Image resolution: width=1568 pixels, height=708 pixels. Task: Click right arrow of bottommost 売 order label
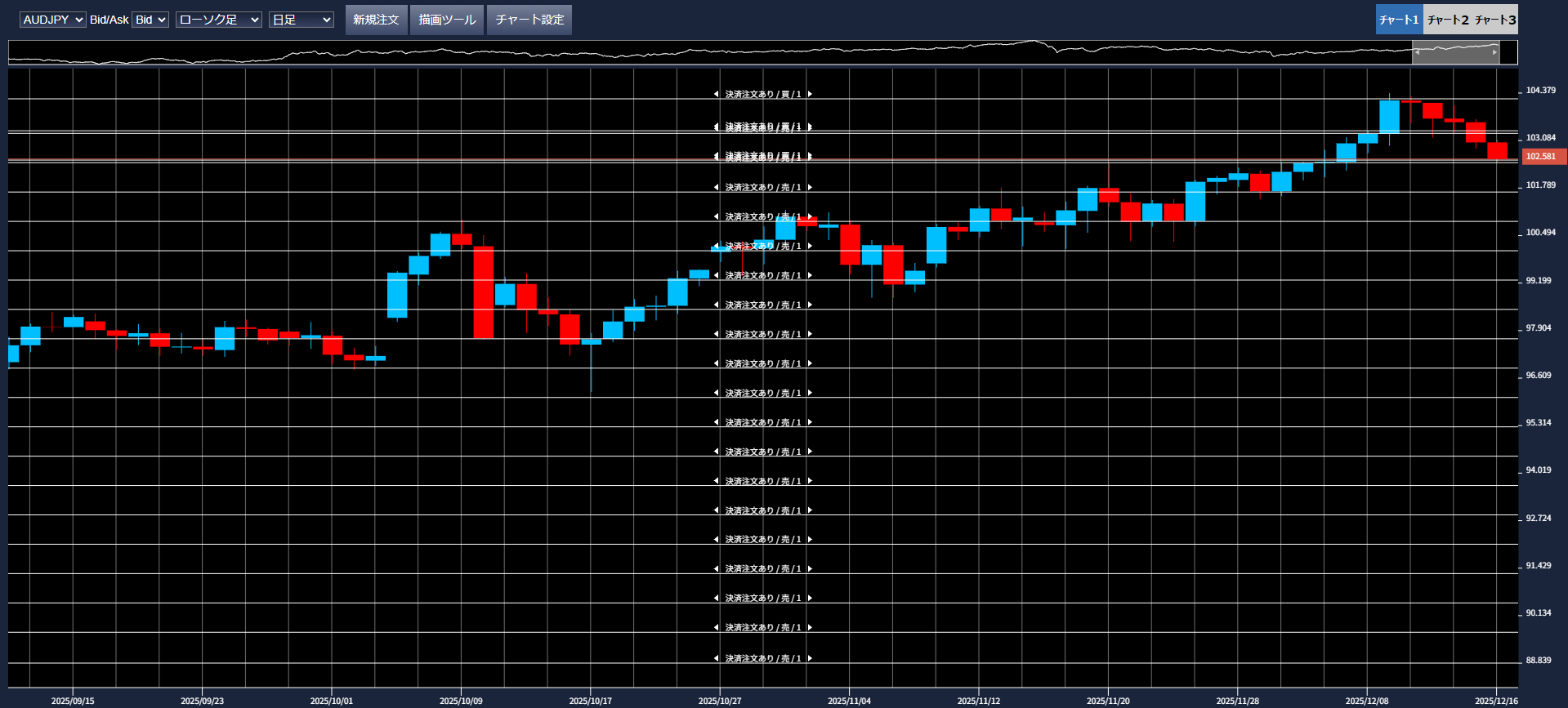pyautogui.click(x=810, y=658)
